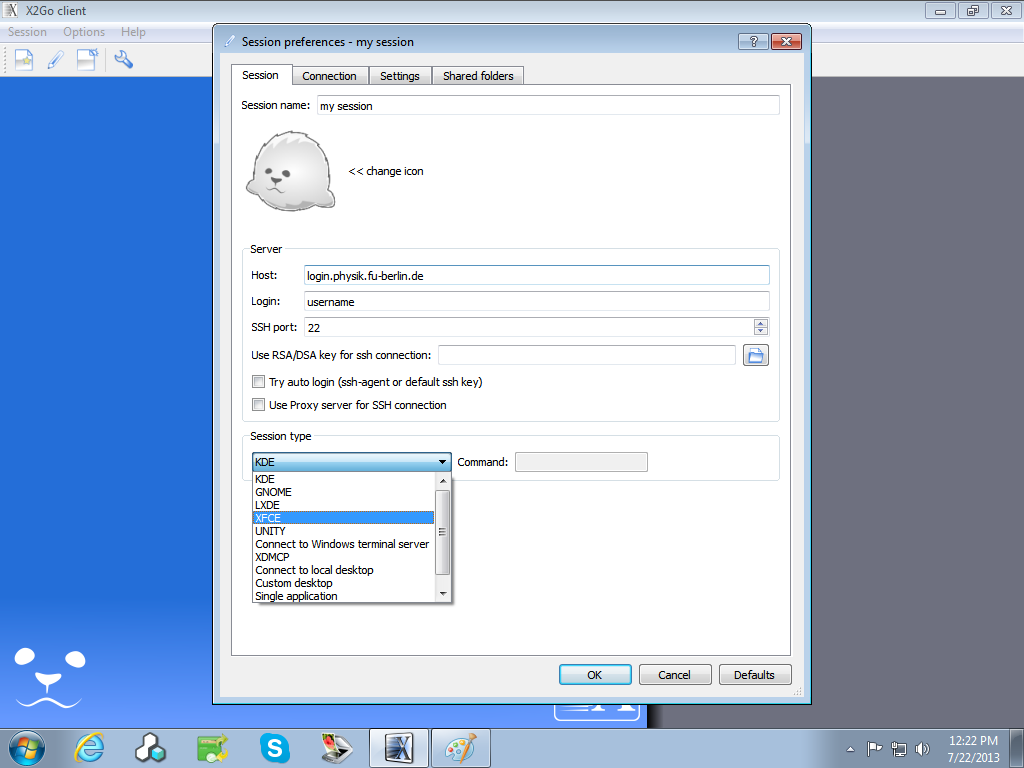The image size is (1024, 768).
Task: Click the session type list scrollbar
Action: pyautogui.click(x=443, y=532)
